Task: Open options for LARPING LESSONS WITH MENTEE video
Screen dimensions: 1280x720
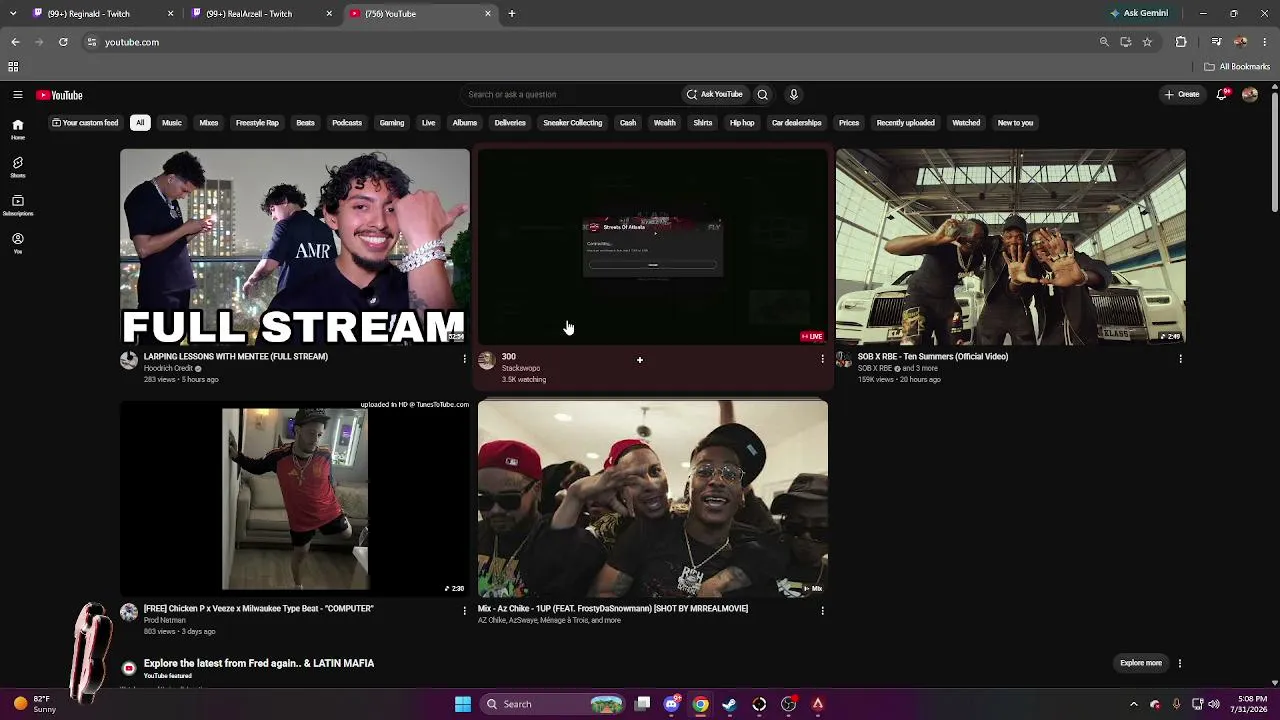Action: 464,358
